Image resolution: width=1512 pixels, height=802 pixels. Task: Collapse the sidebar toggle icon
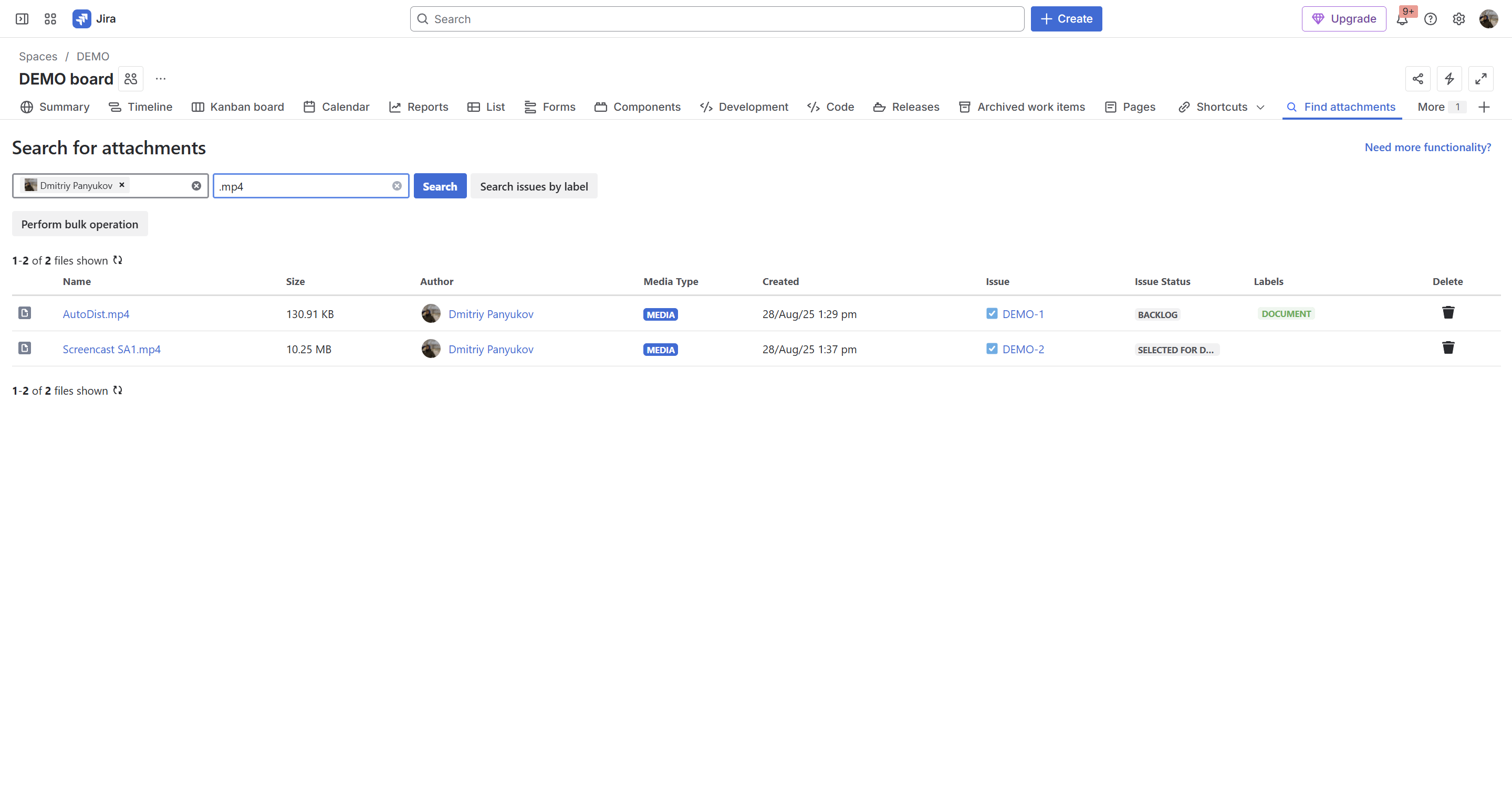tap(22, 19)
